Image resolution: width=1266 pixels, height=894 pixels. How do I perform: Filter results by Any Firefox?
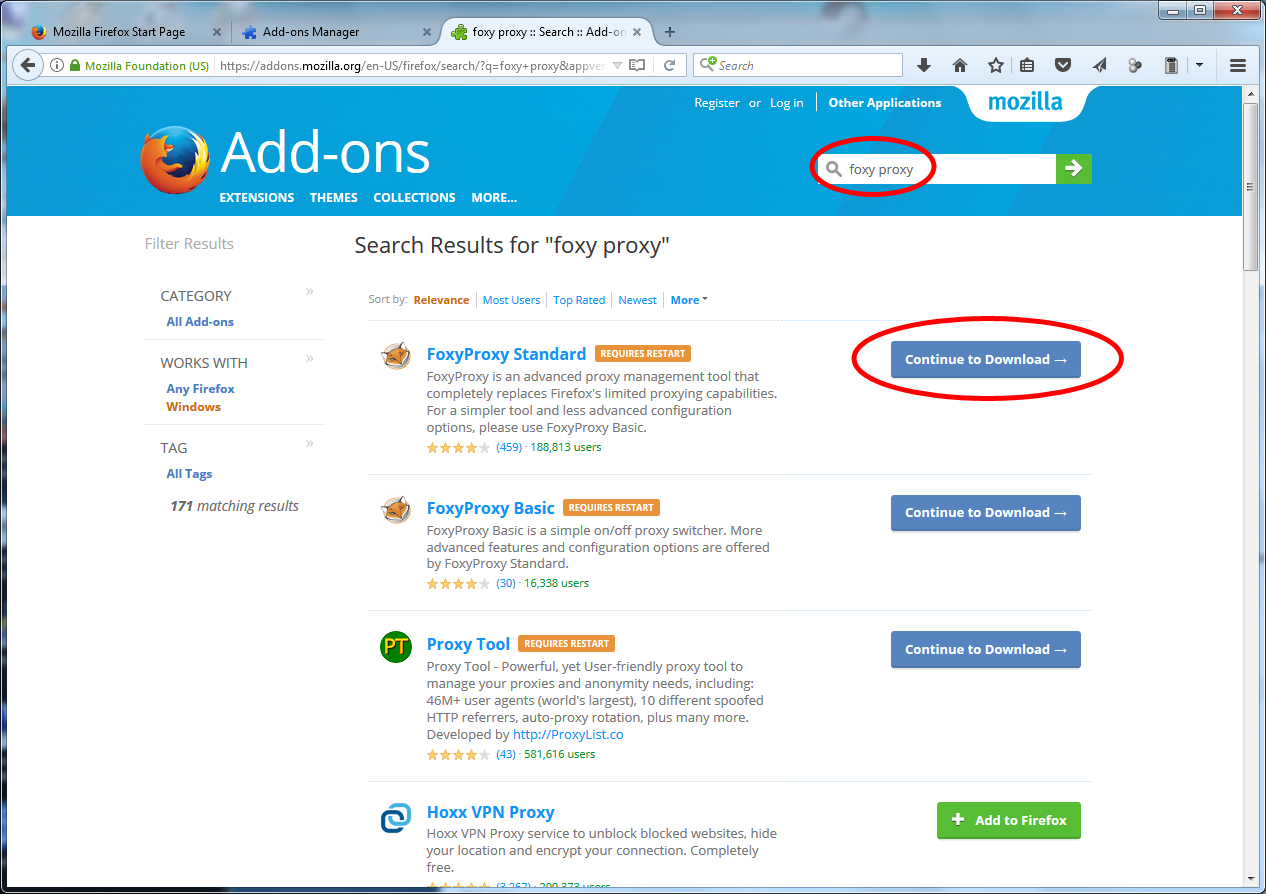pos(200,389)
